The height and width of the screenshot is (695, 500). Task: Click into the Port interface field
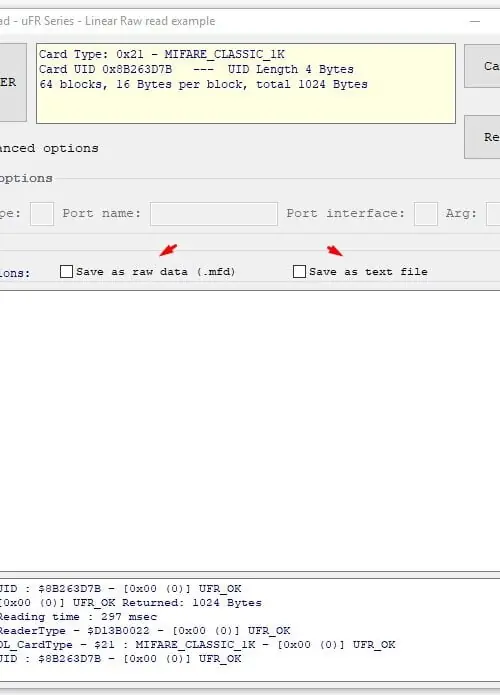[426, 214]
